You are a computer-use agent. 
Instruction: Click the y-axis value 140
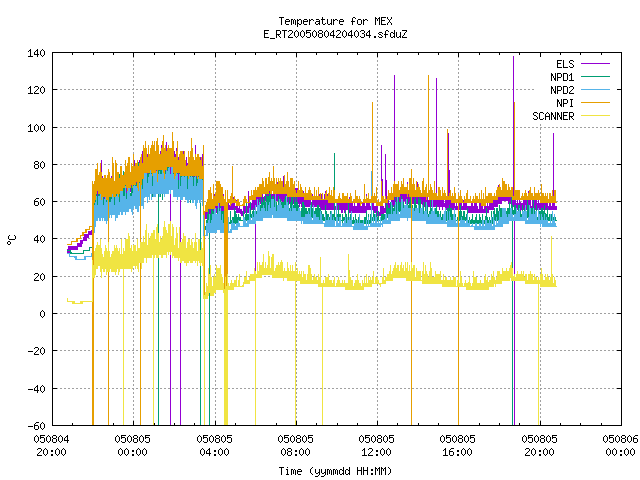click(36, 53)
